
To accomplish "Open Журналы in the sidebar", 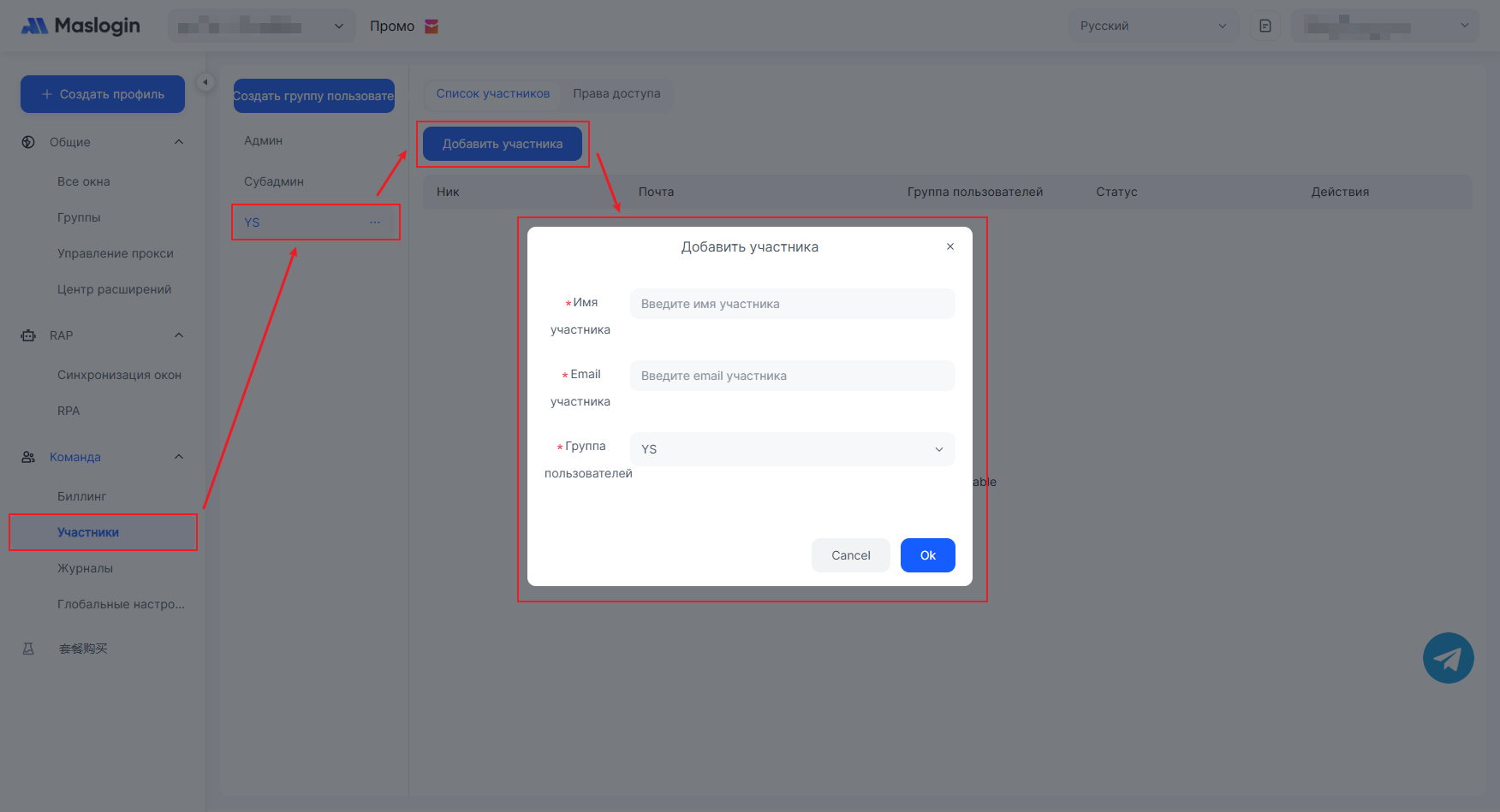I will [85, 568].
